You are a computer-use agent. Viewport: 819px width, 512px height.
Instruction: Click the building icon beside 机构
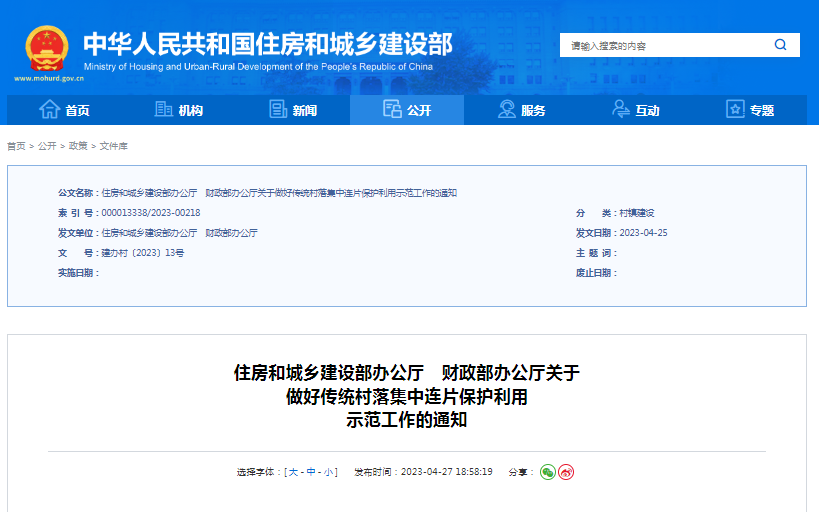click(x=164, y=110)
